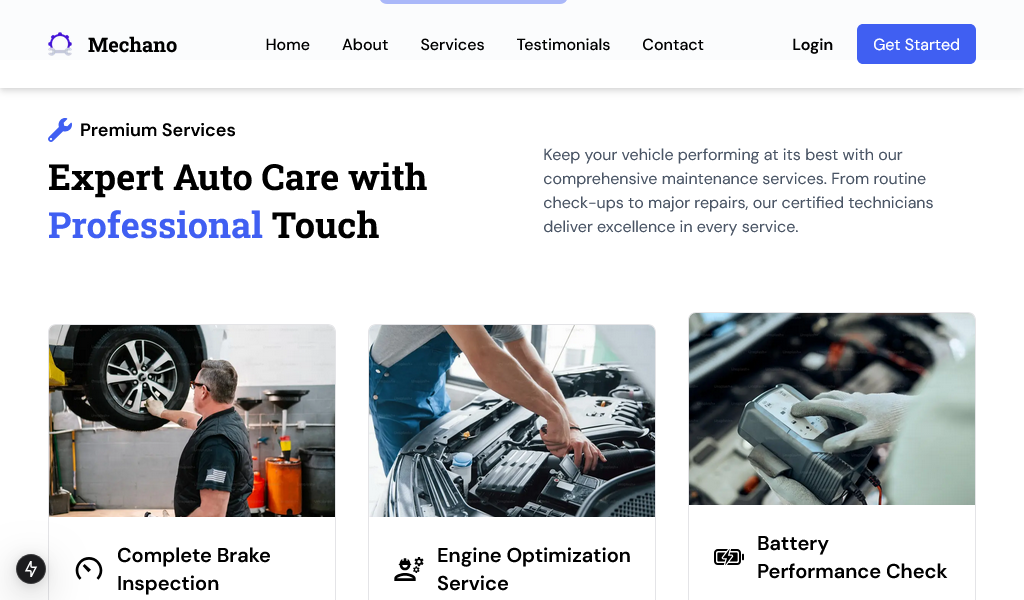Open the Services navigation link
This screenshot has height=600, width=1024.
point(452,44)
